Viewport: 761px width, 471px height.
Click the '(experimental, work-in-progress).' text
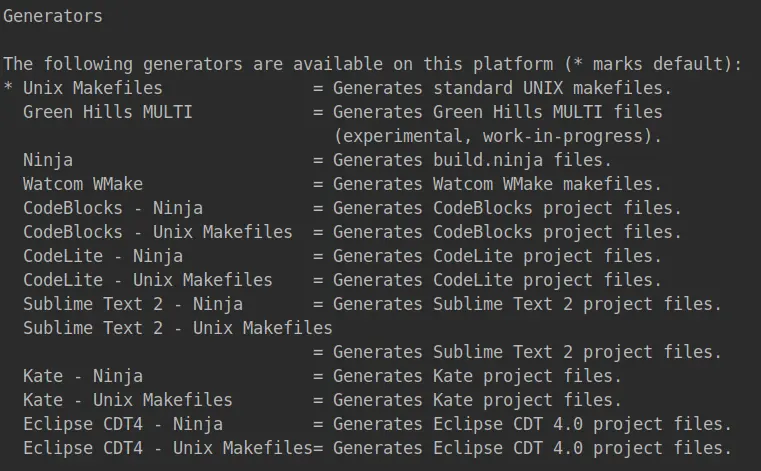497,136
